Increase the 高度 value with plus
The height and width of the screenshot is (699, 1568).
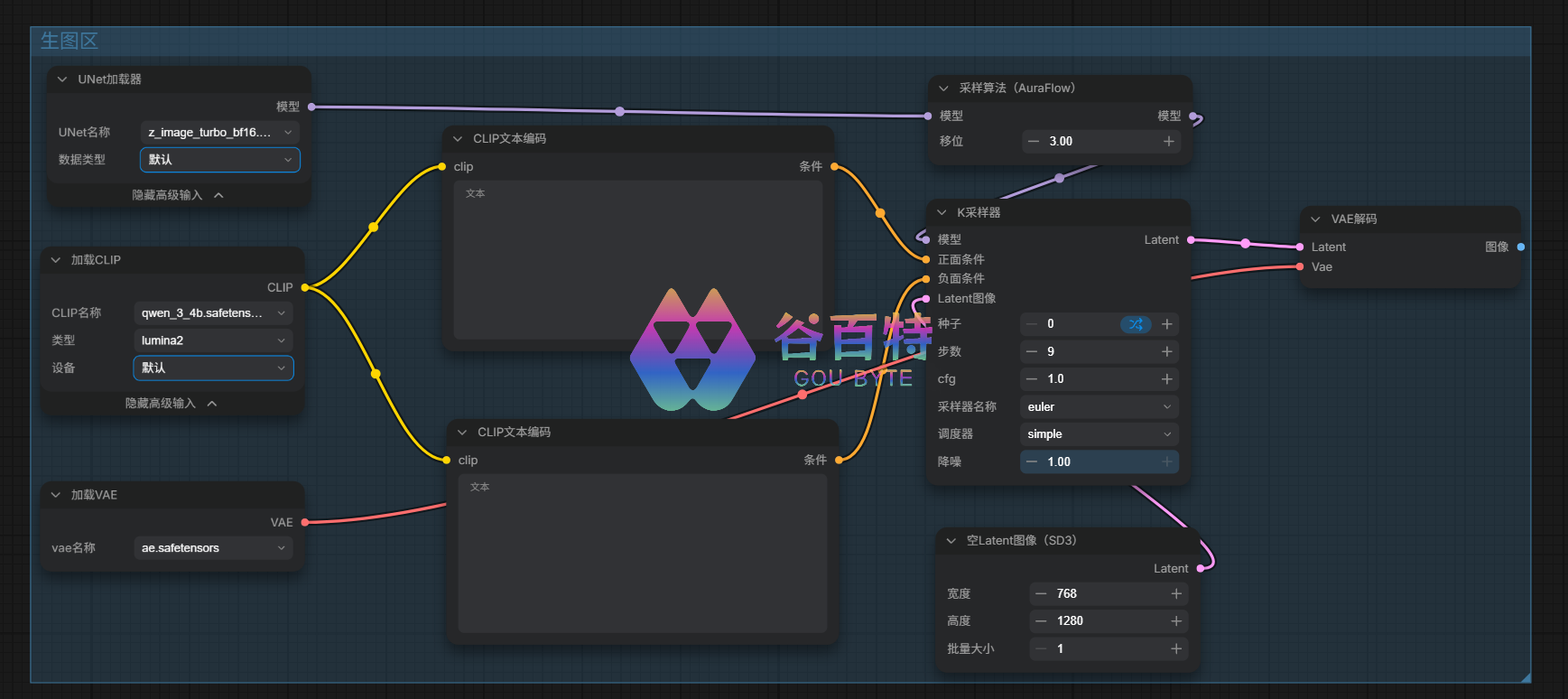click(x=1176, y=621)
